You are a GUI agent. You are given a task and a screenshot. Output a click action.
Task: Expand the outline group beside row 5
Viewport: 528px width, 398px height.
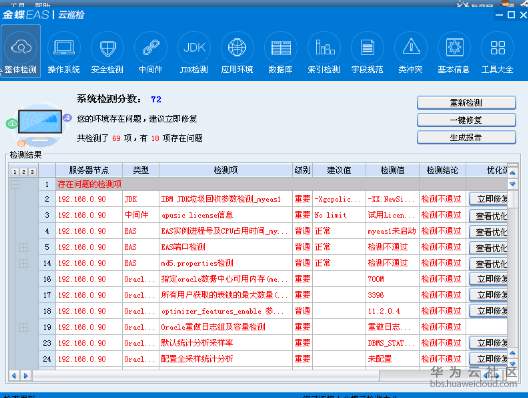23,247
